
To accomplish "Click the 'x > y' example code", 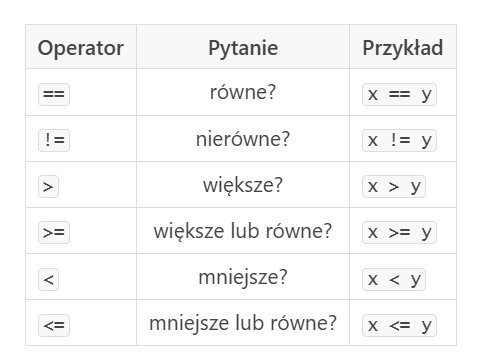I will click(394, 186).
